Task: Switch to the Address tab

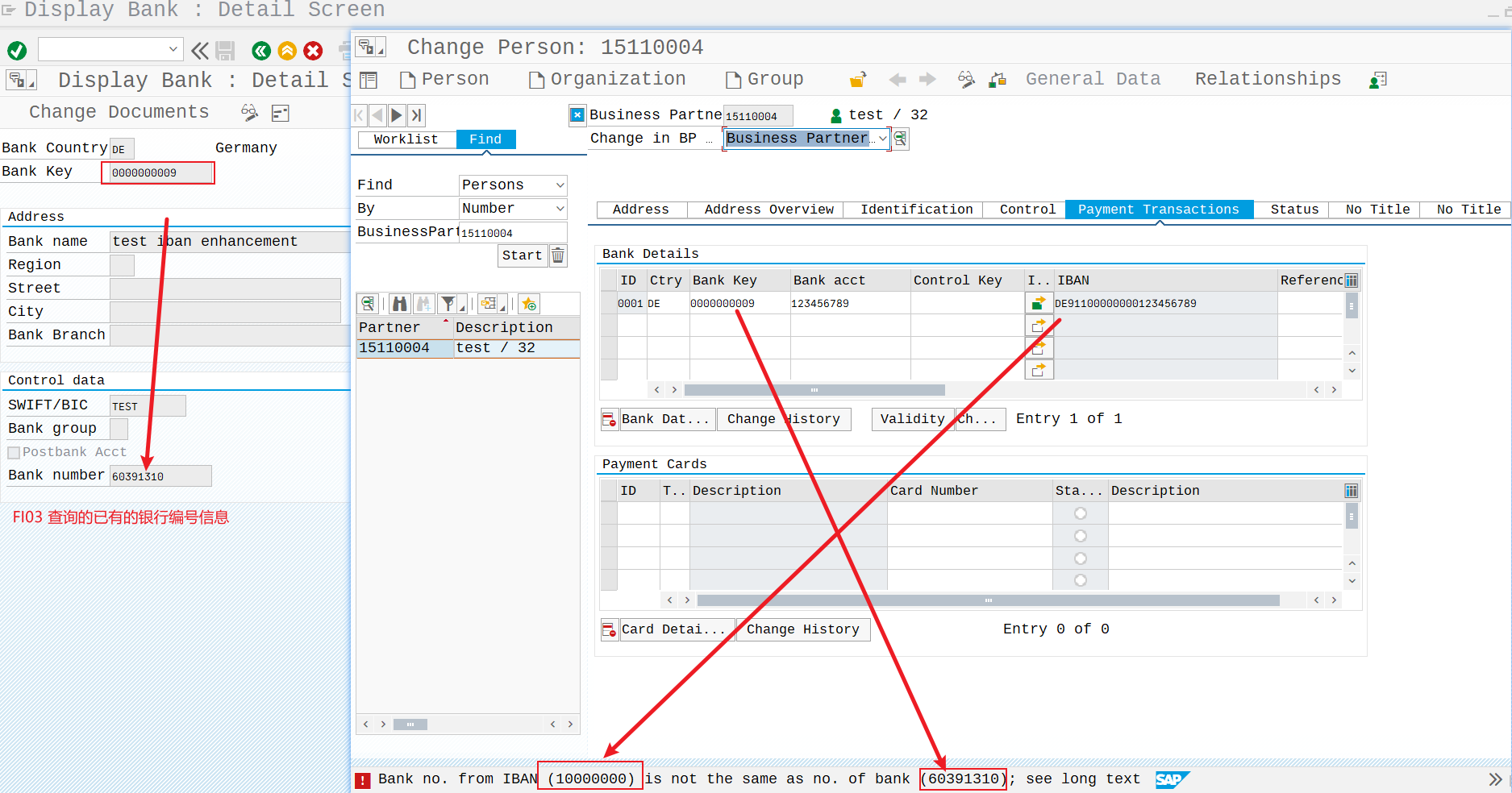Action: click(640, 210)
